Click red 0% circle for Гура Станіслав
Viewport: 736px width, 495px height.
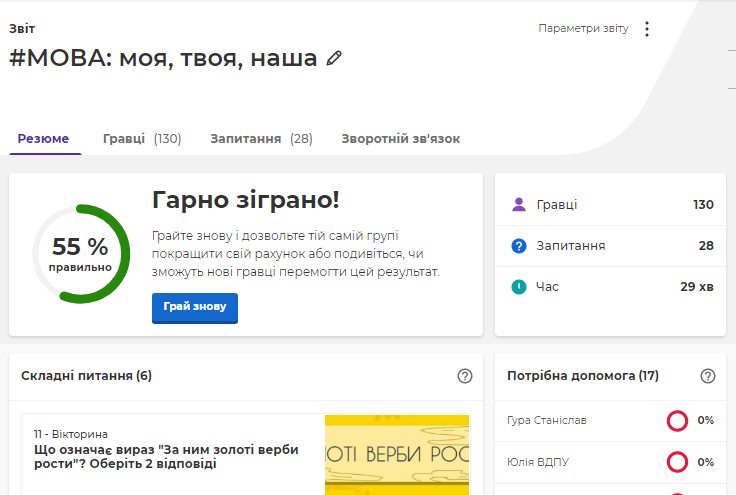tap(677, 421)
